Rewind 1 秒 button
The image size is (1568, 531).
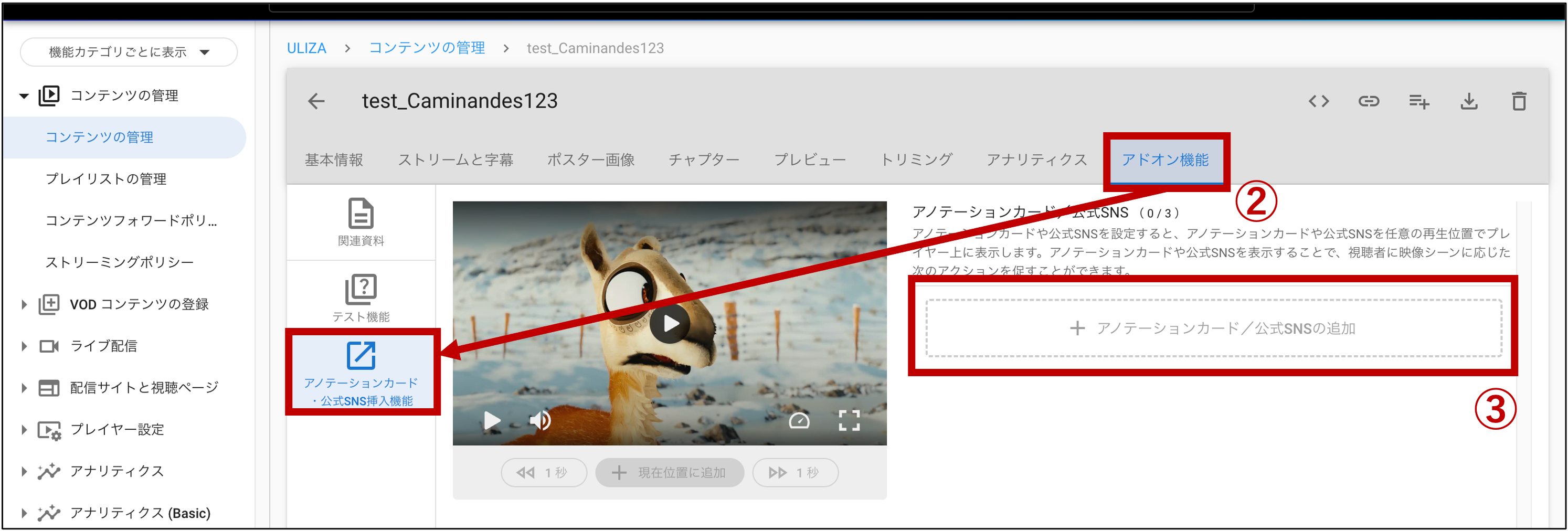pos(544,473)
